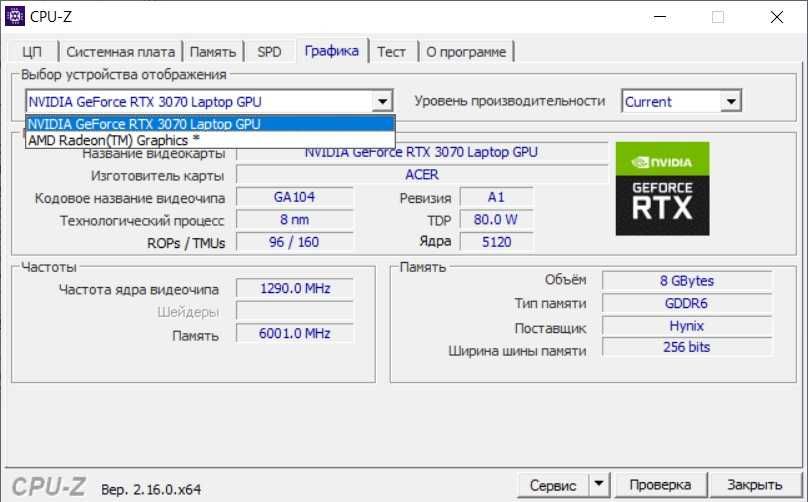Expand the Сервис dropdown arrow
Screen dimensions: 808x502
coord(599,485)
